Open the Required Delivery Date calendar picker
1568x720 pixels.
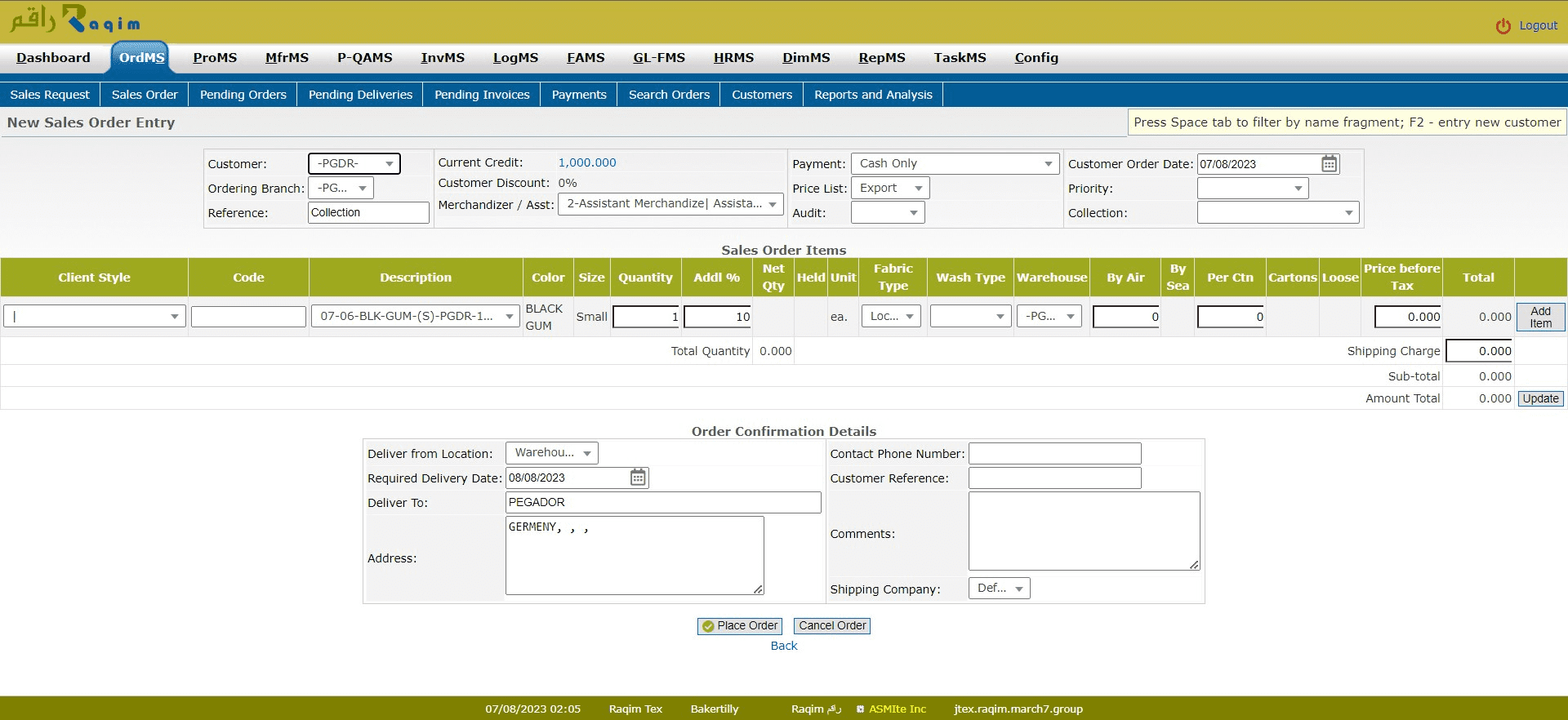tap(638, 478)
